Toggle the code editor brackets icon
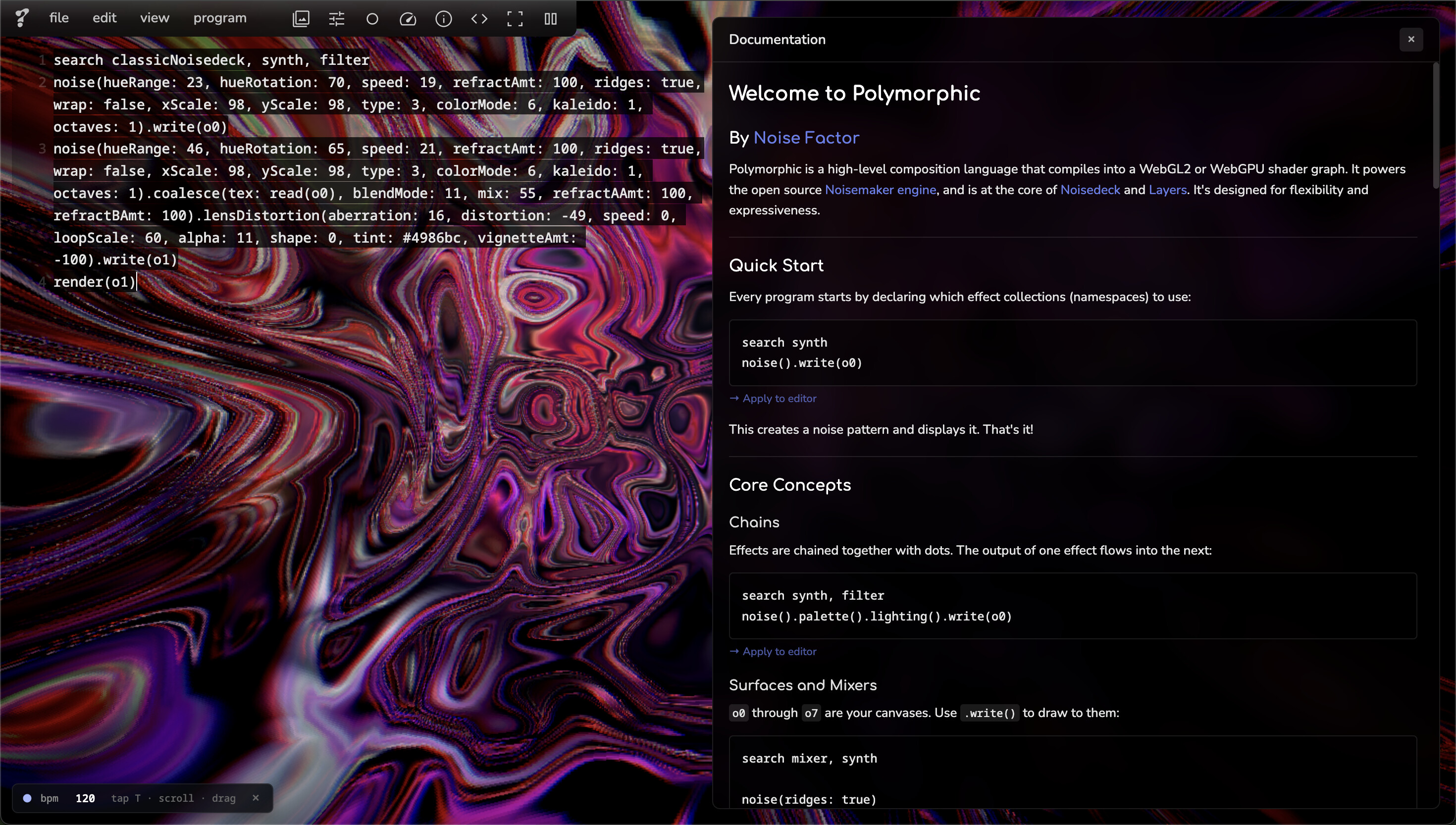The width and height of the screenshot is (1456, 825). coord(479,19)
